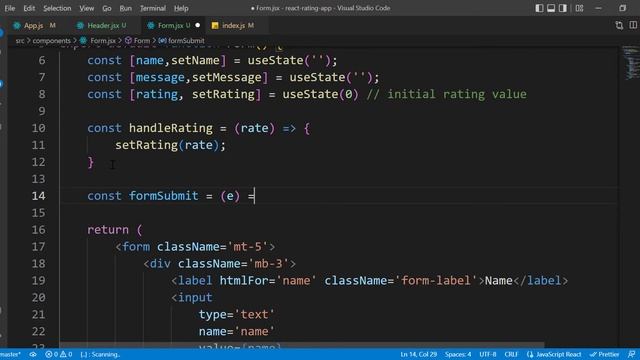Image resolution: width=640 pixels, height=360 pixels.
Task: Open the Selection menu
Action: coord(57,8)
